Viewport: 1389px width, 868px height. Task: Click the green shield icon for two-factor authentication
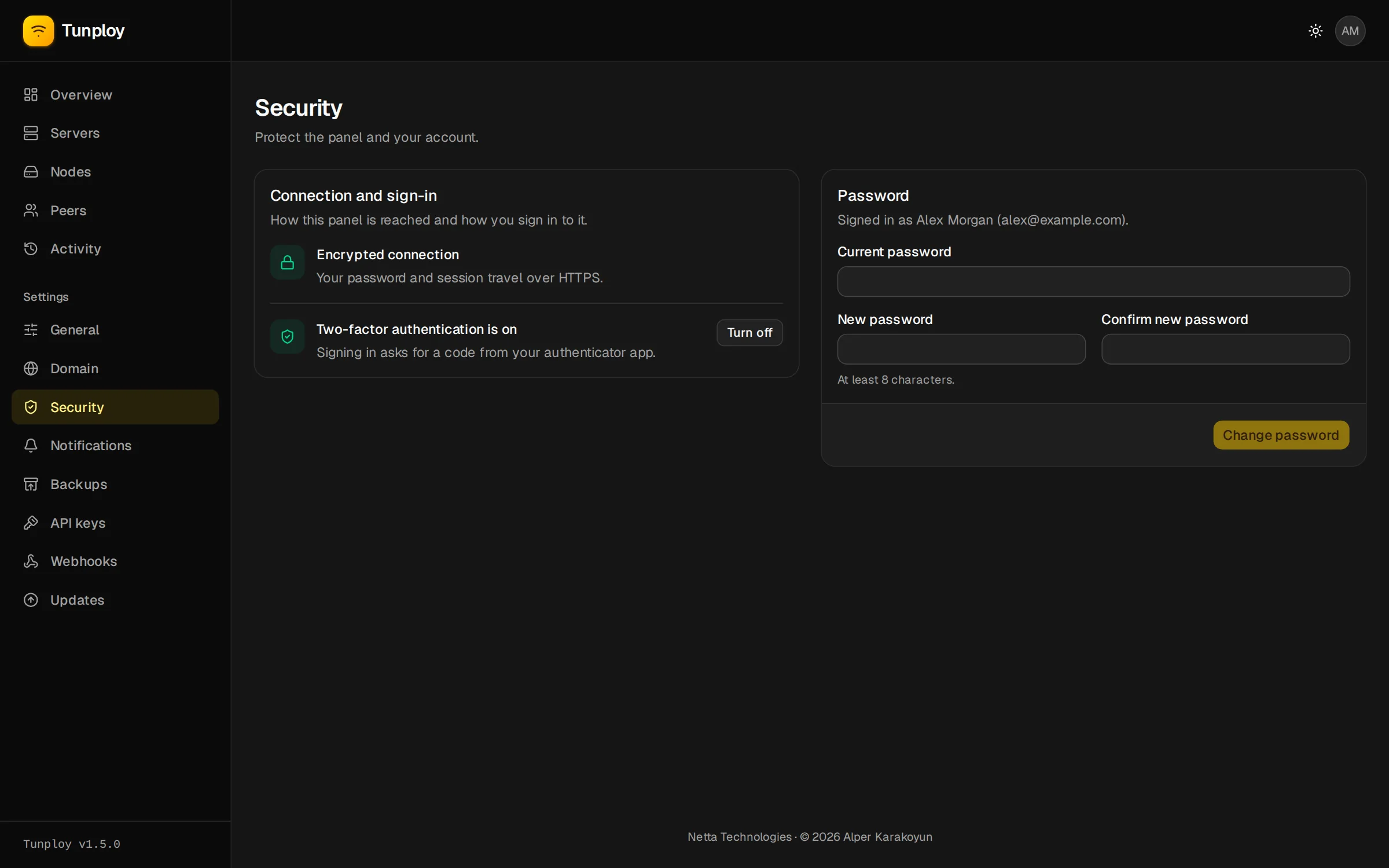(x=287, y=337)
